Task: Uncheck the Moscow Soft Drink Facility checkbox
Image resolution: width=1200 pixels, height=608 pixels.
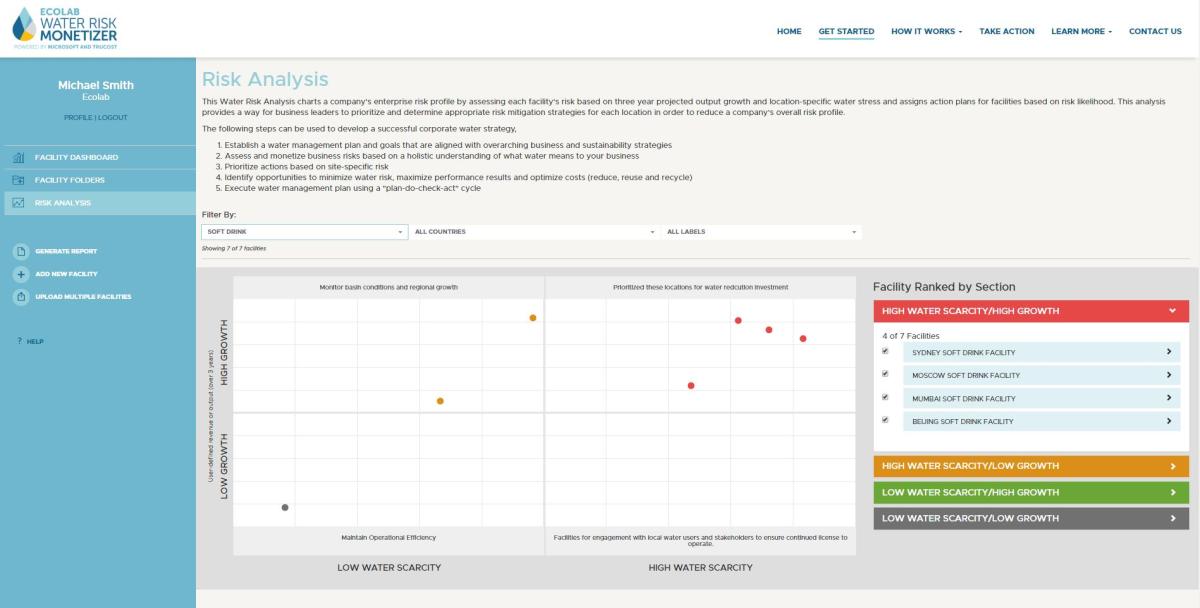Action: [885, 374]
